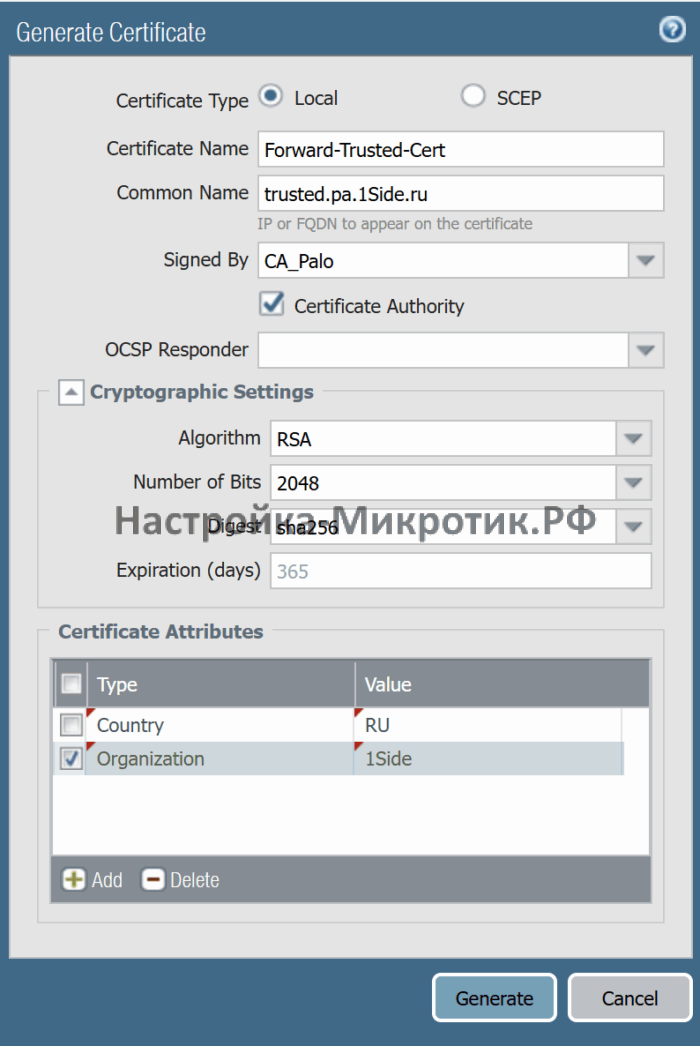Image resolution: width=700 pixels, height=1046 pixels.
Task: Select the RU value cell
Action: 488,725
